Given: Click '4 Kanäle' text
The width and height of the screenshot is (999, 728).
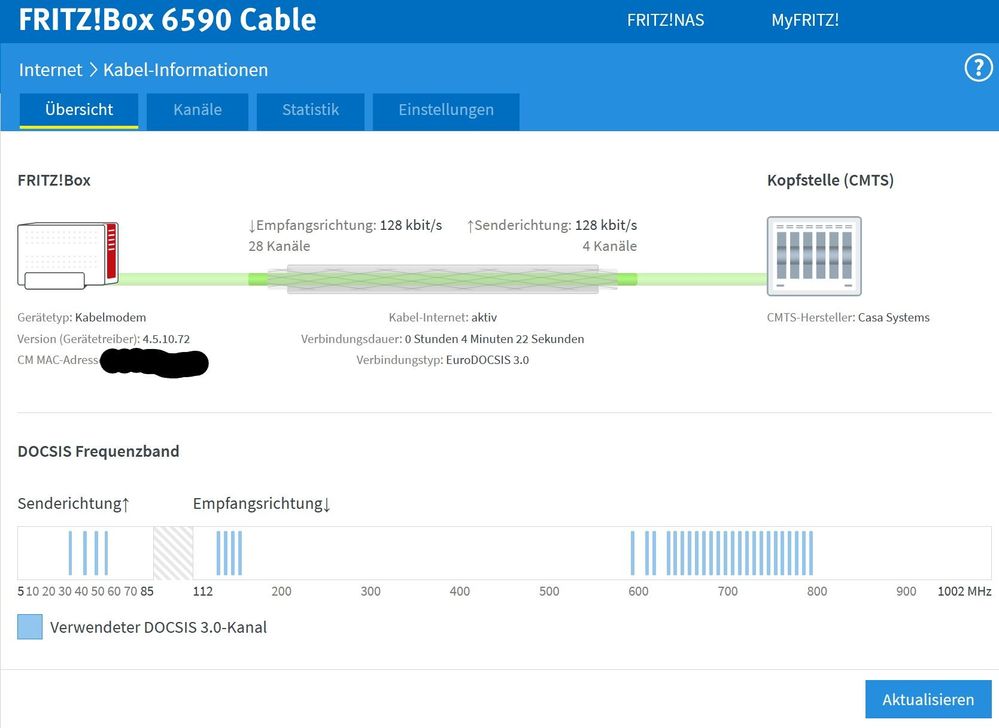Looking at the screenshot, I should pos(609,246).
